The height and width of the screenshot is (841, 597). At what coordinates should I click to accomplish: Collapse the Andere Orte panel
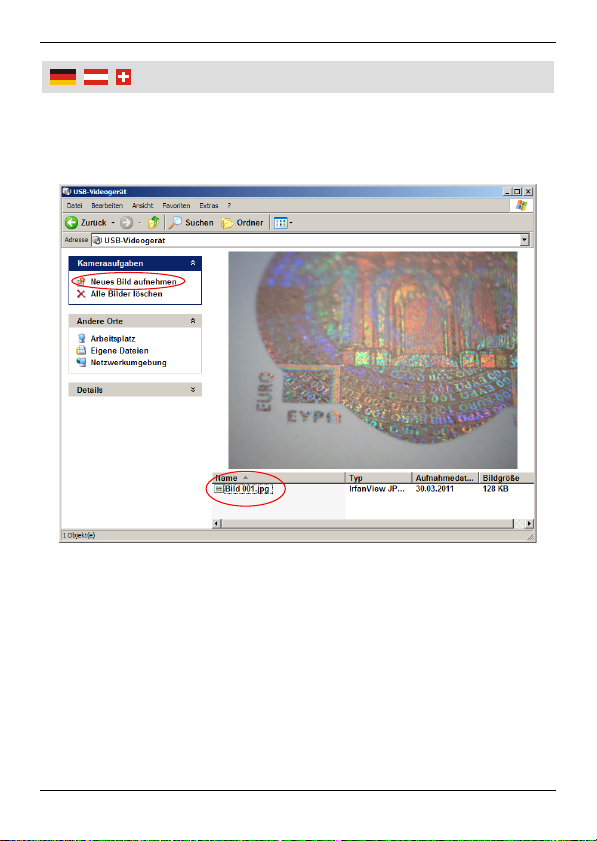pyautogui.click(x=193, y=321)
